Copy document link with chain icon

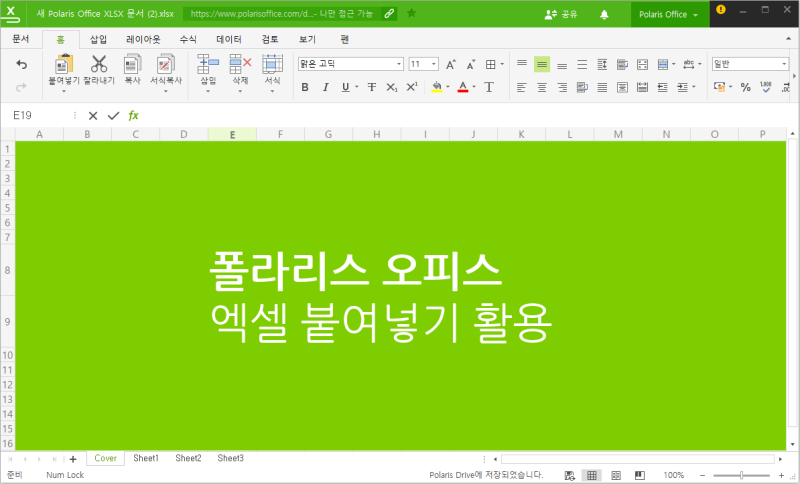point(389,13)
